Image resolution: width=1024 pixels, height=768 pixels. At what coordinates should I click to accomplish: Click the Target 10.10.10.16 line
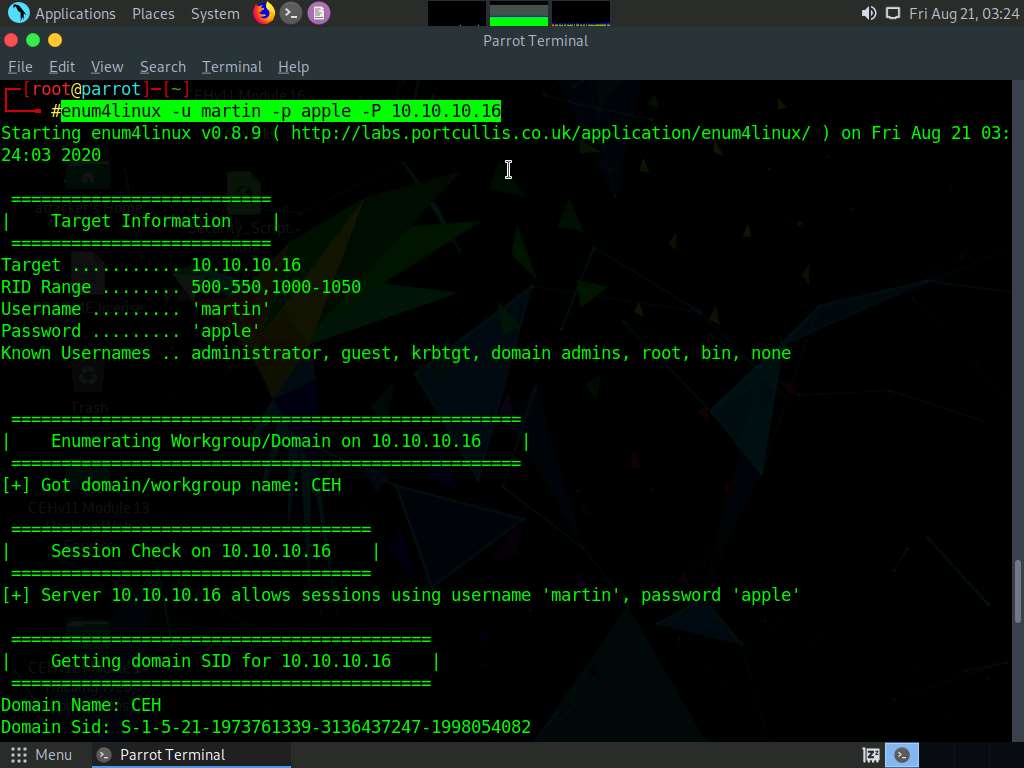(151, 265)
